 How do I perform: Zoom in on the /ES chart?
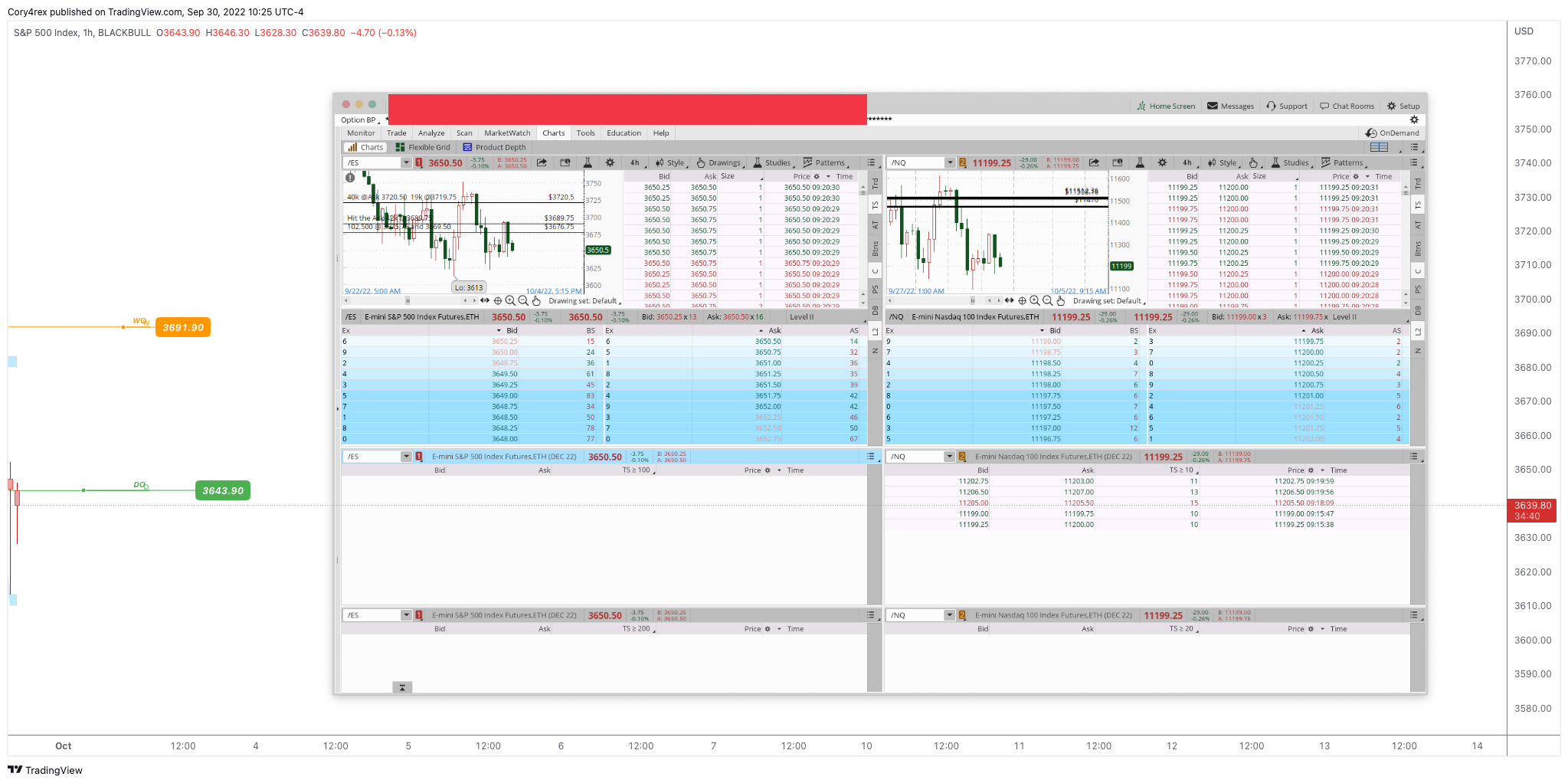510,300
